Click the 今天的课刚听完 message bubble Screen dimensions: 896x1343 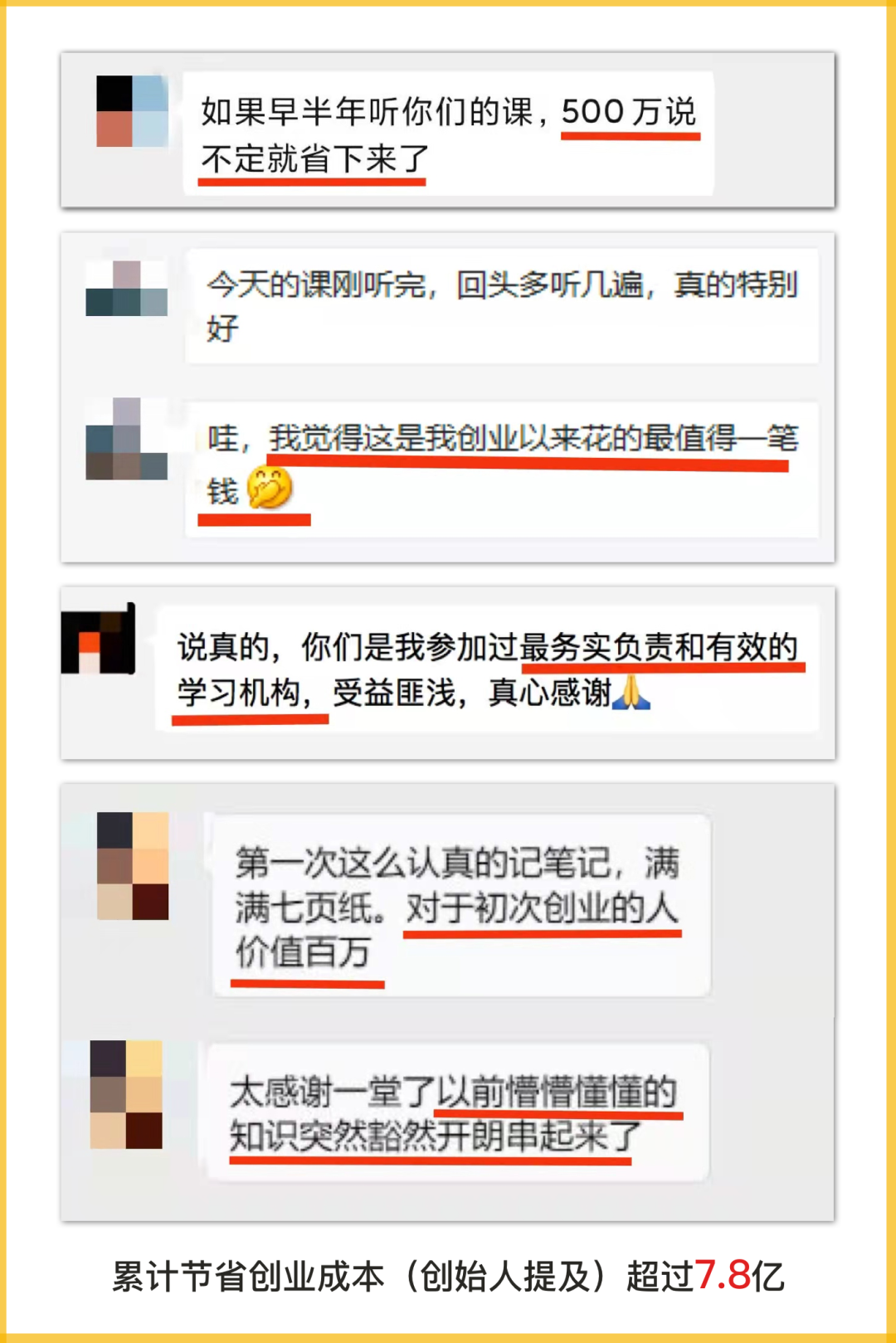pyautogui.click(x=502, y=306)
